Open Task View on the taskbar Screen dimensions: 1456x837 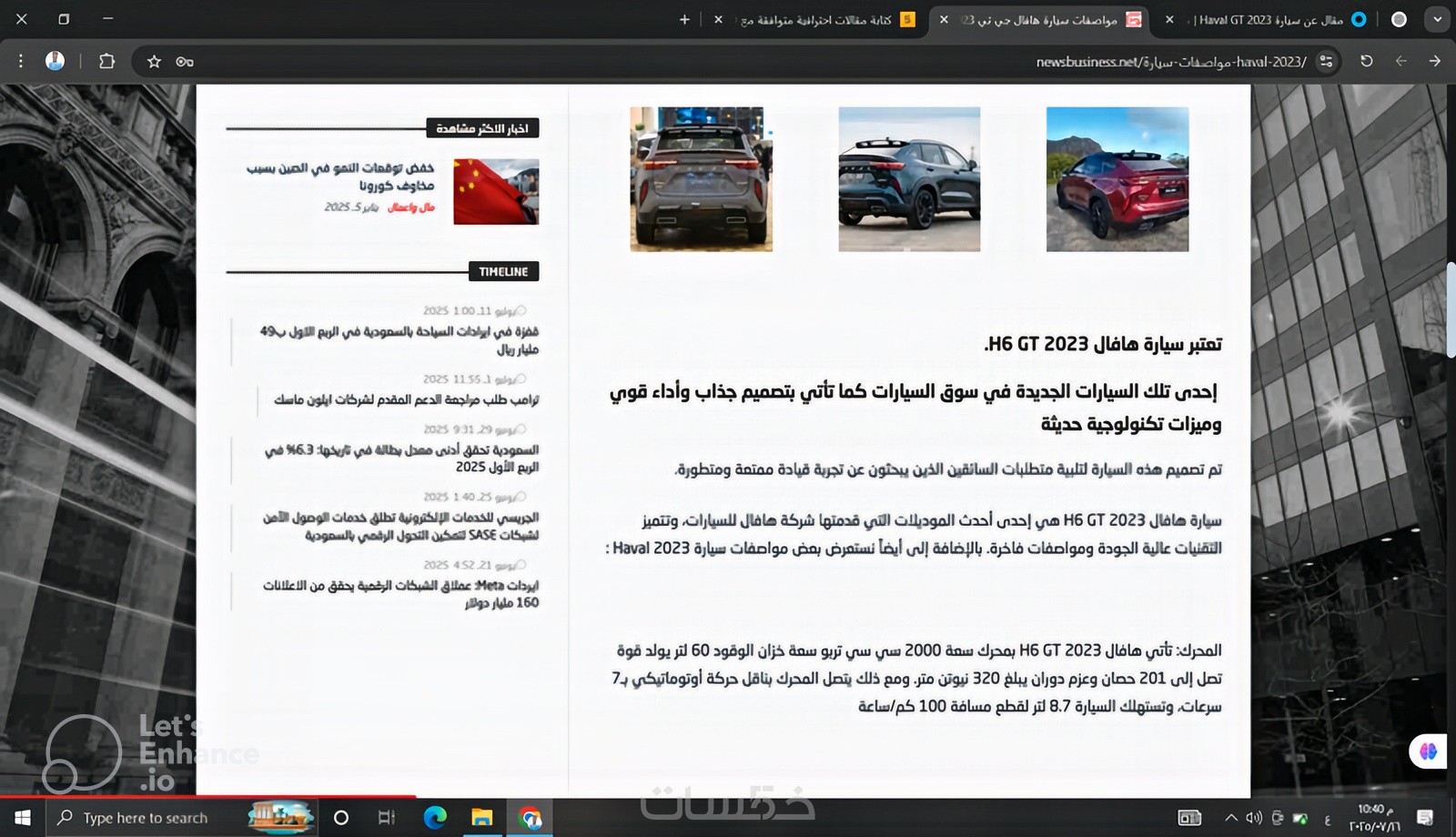point(387,818)
